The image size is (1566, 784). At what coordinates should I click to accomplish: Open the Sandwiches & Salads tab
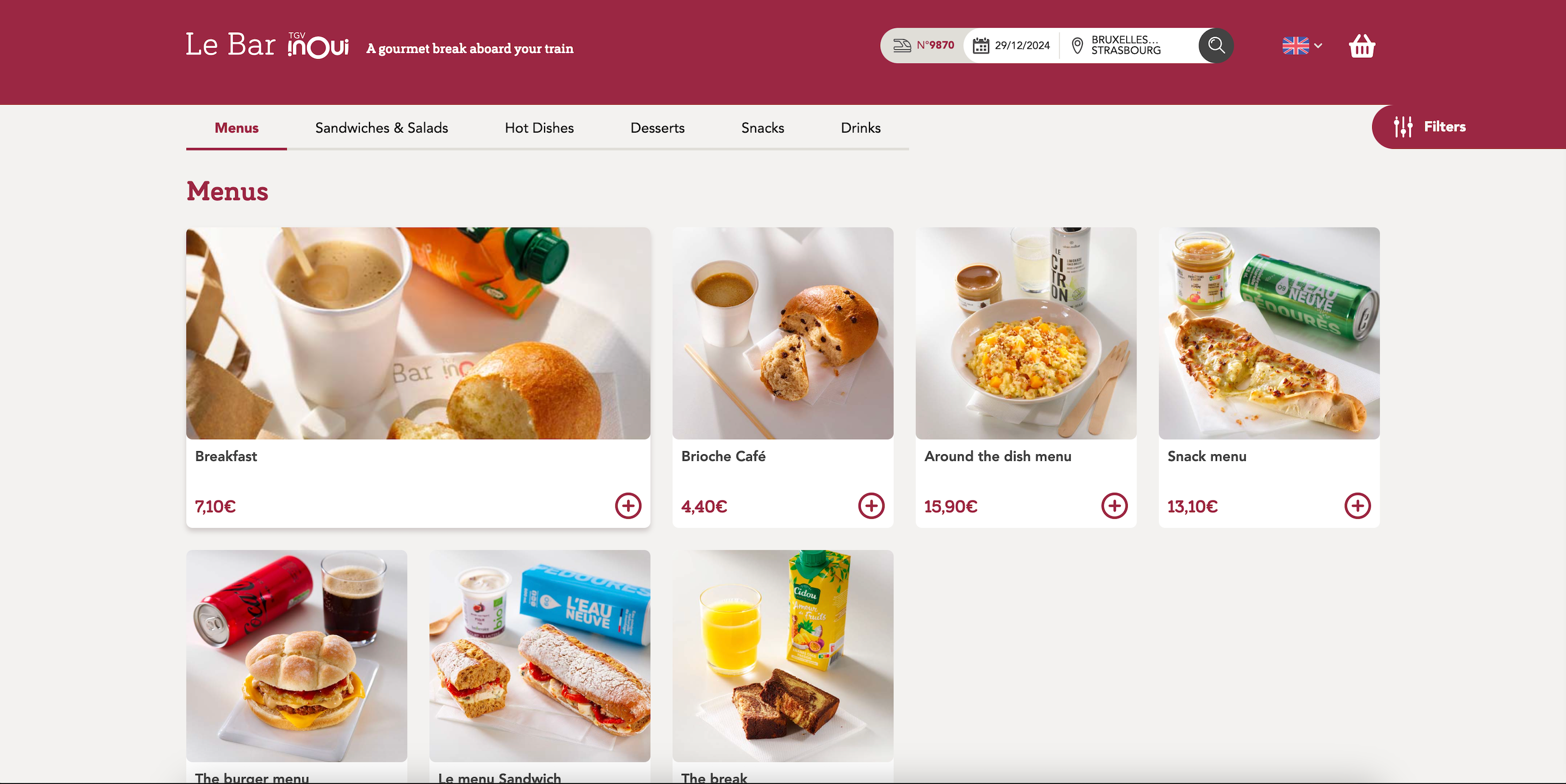(381, 128)
